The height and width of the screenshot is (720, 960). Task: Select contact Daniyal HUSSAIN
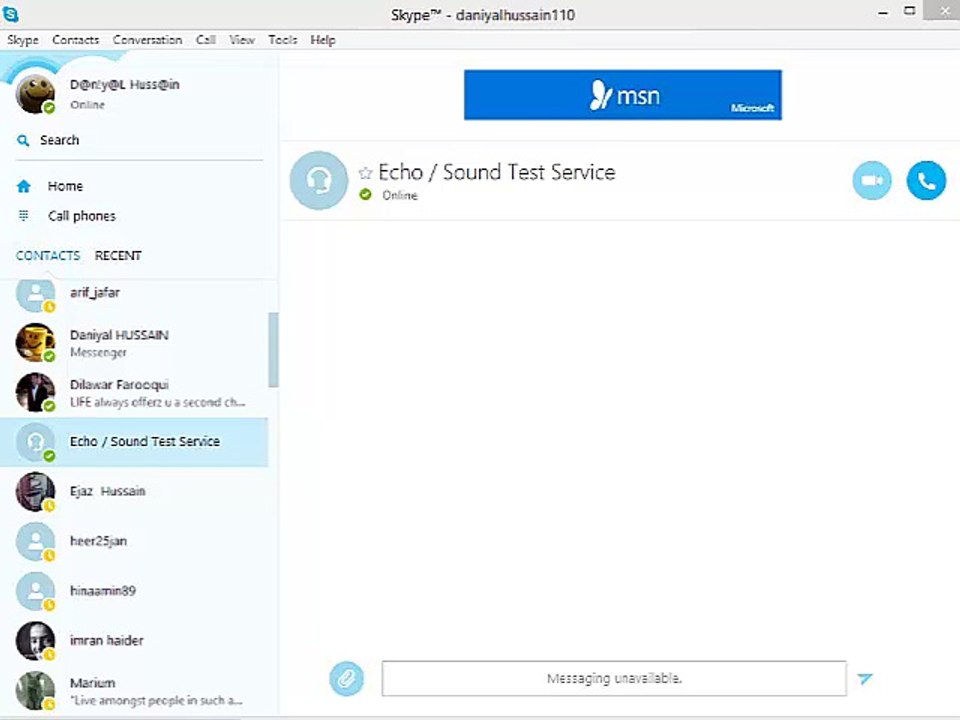[x=134, y=343]
